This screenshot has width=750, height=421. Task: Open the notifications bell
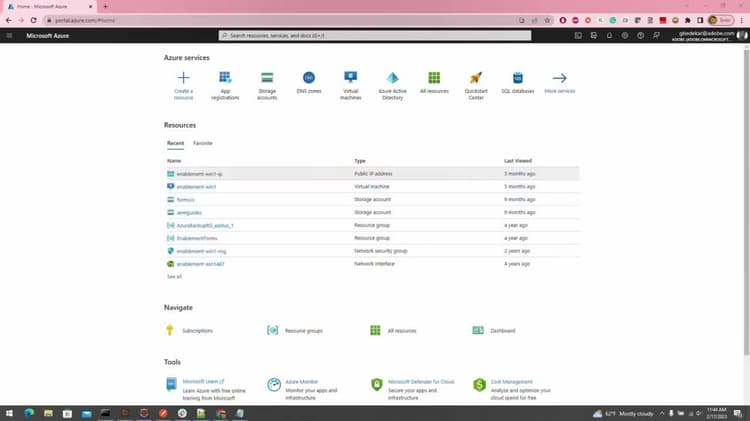click(x=609, y=35)
